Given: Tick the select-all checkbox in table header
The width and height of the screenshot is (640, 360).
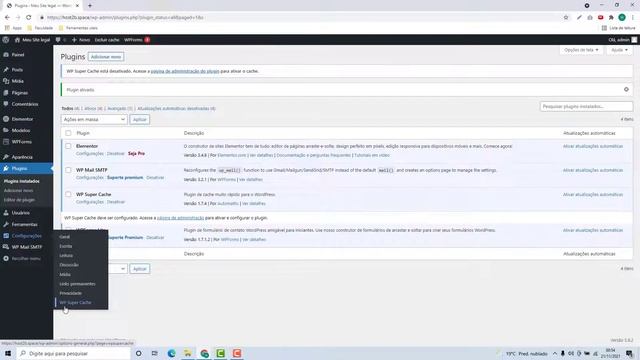Looking at the screenshot, I should 68,133.
